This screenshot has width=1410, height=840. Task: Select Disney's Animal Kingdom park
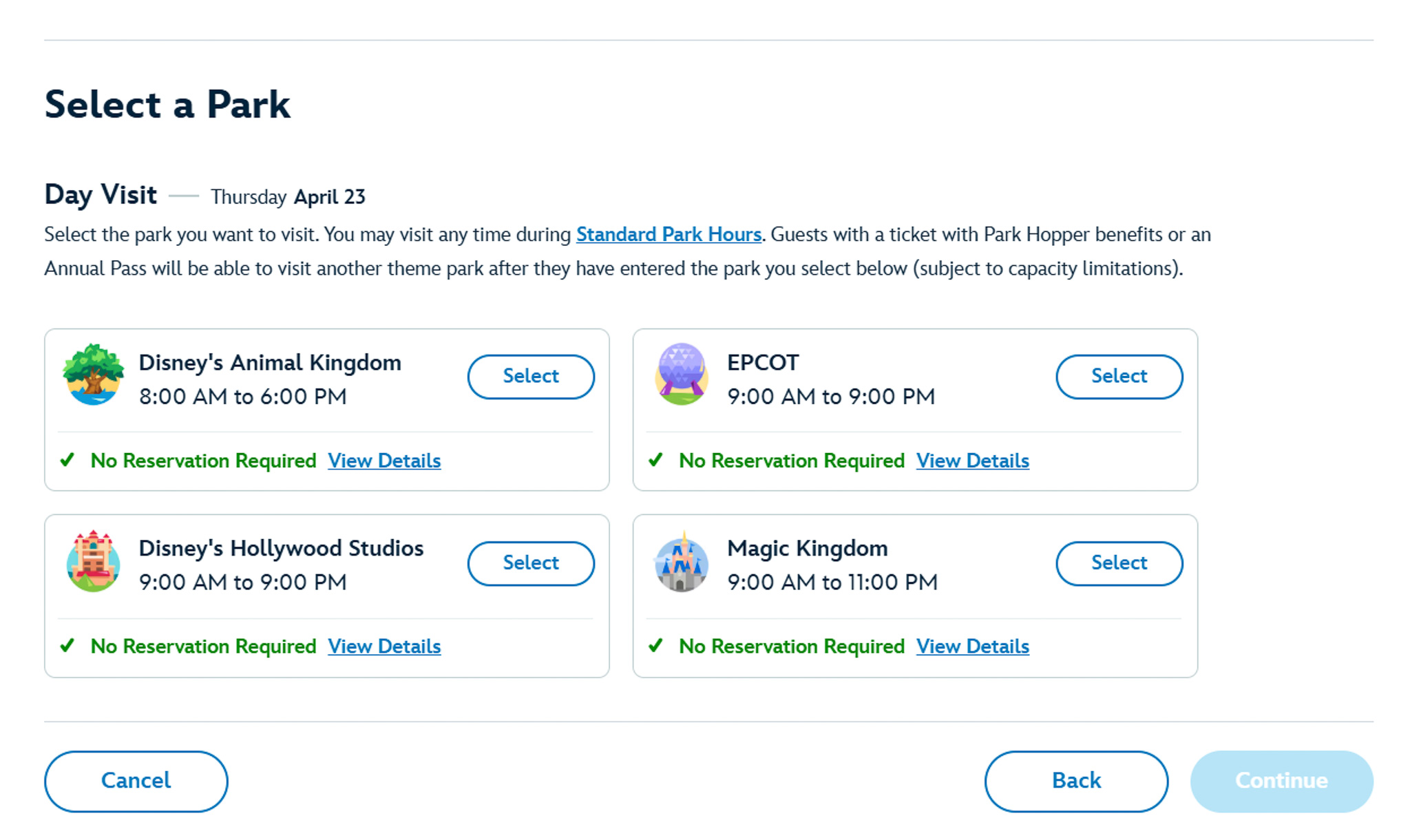[x=531, y=377]
